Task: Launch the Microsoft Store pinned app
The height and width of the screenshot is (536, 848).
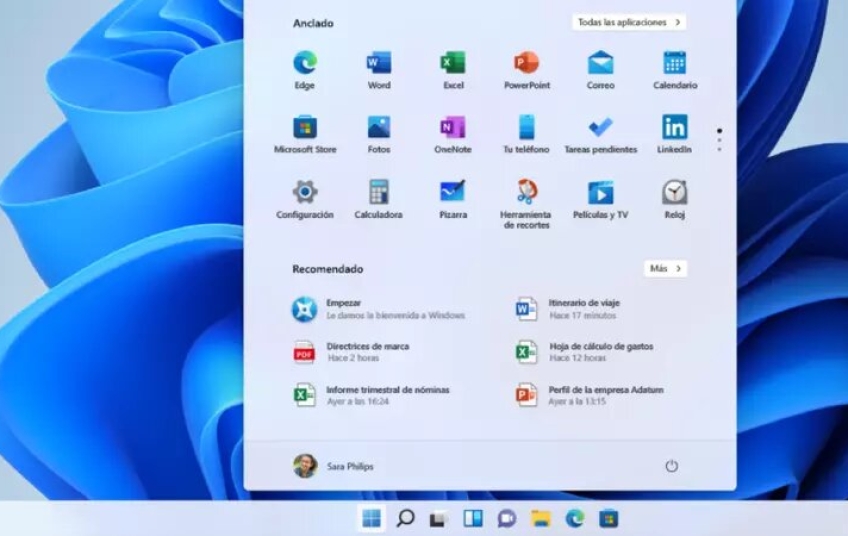Action: (305, 128)
